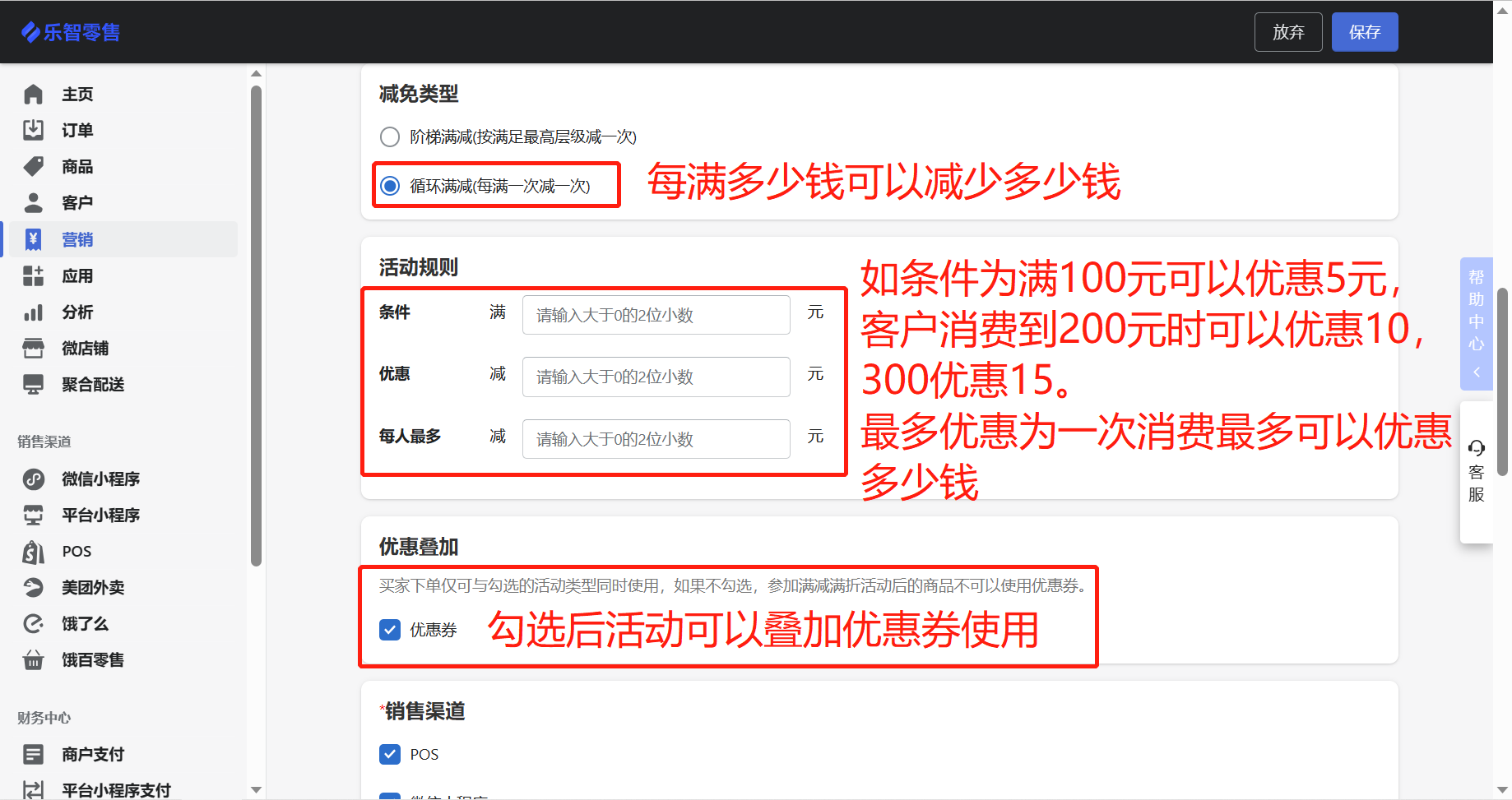Click the sidebar scroll-up arrow
1512x800 pixels.
tap(257, 73)
